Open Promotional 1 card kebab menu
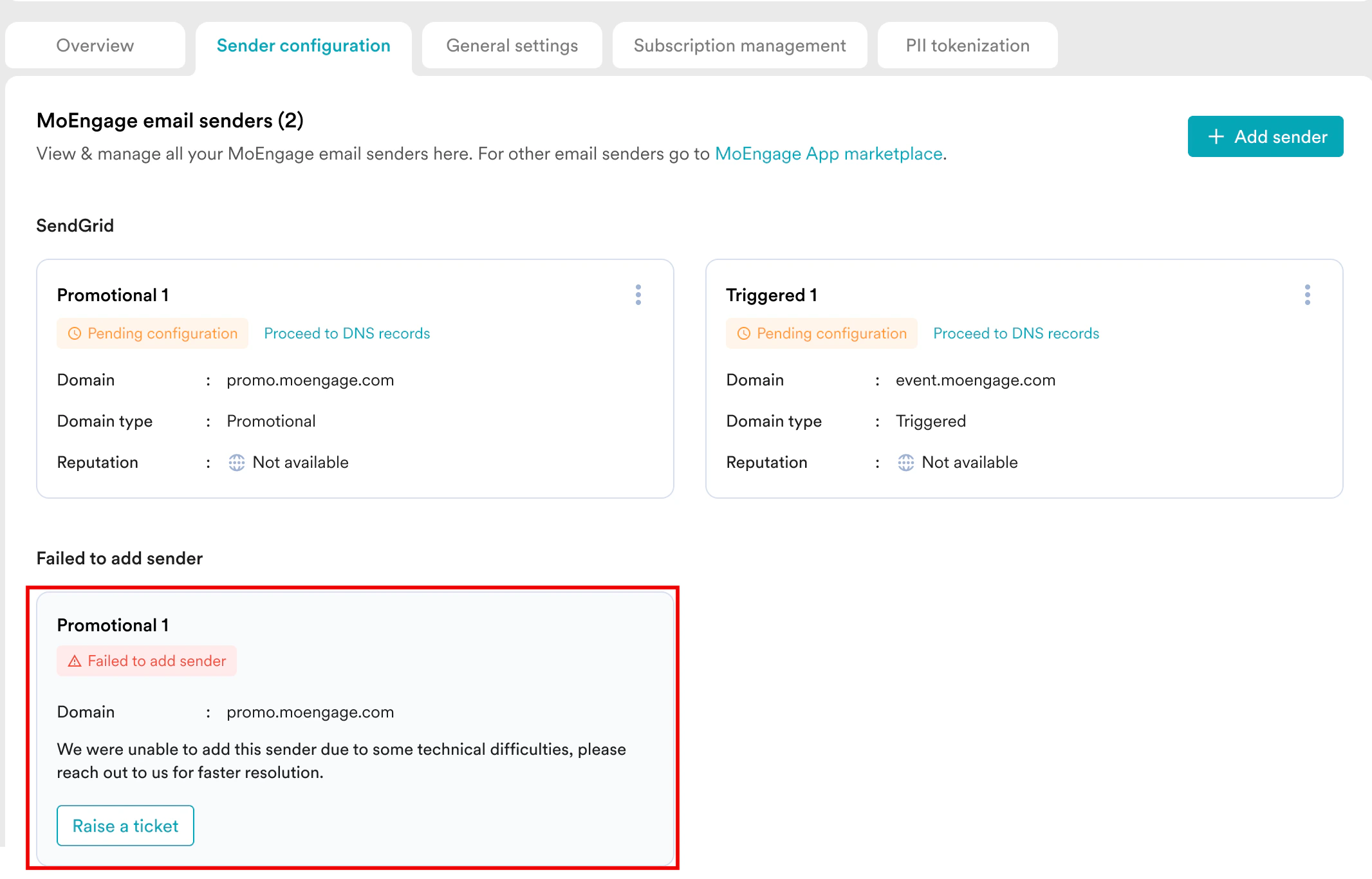Image resolution: width=1372 pixels, height=879 pixels. pyautogui.click(x=638, y=295)
